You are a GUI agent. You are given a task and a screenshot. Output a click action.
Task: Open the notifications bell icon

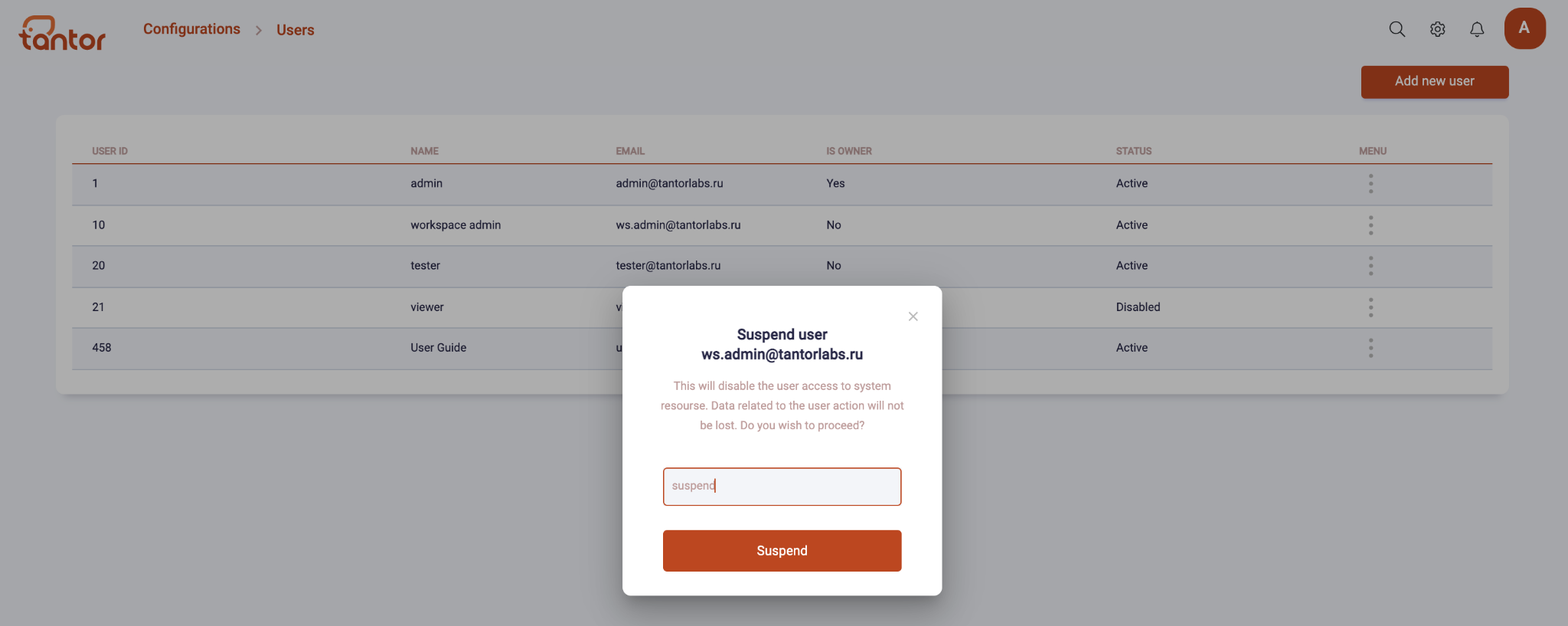[1477, 29]
